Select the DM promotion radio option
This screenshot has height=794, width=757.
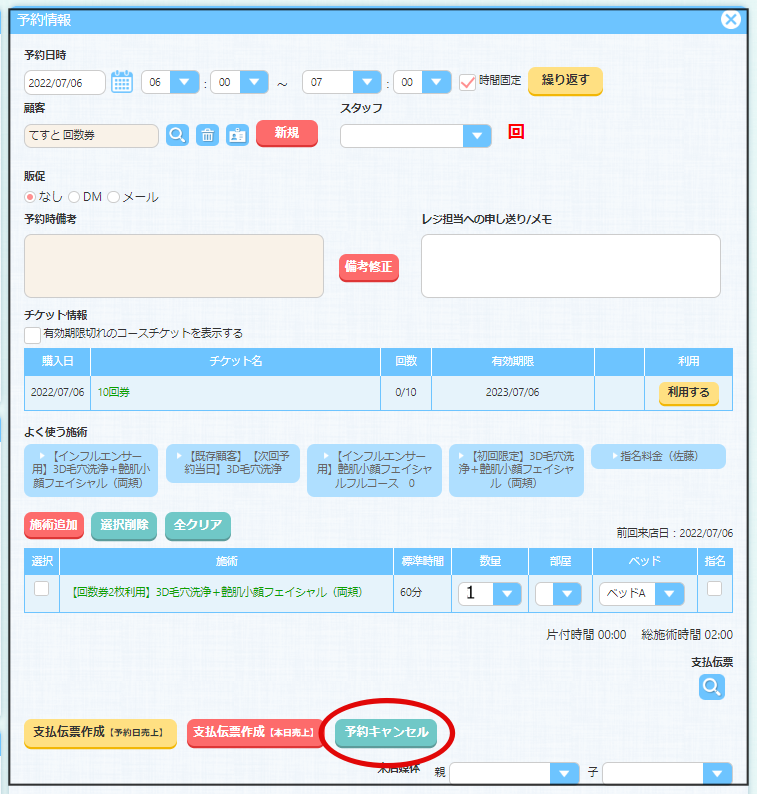point(74,197)
